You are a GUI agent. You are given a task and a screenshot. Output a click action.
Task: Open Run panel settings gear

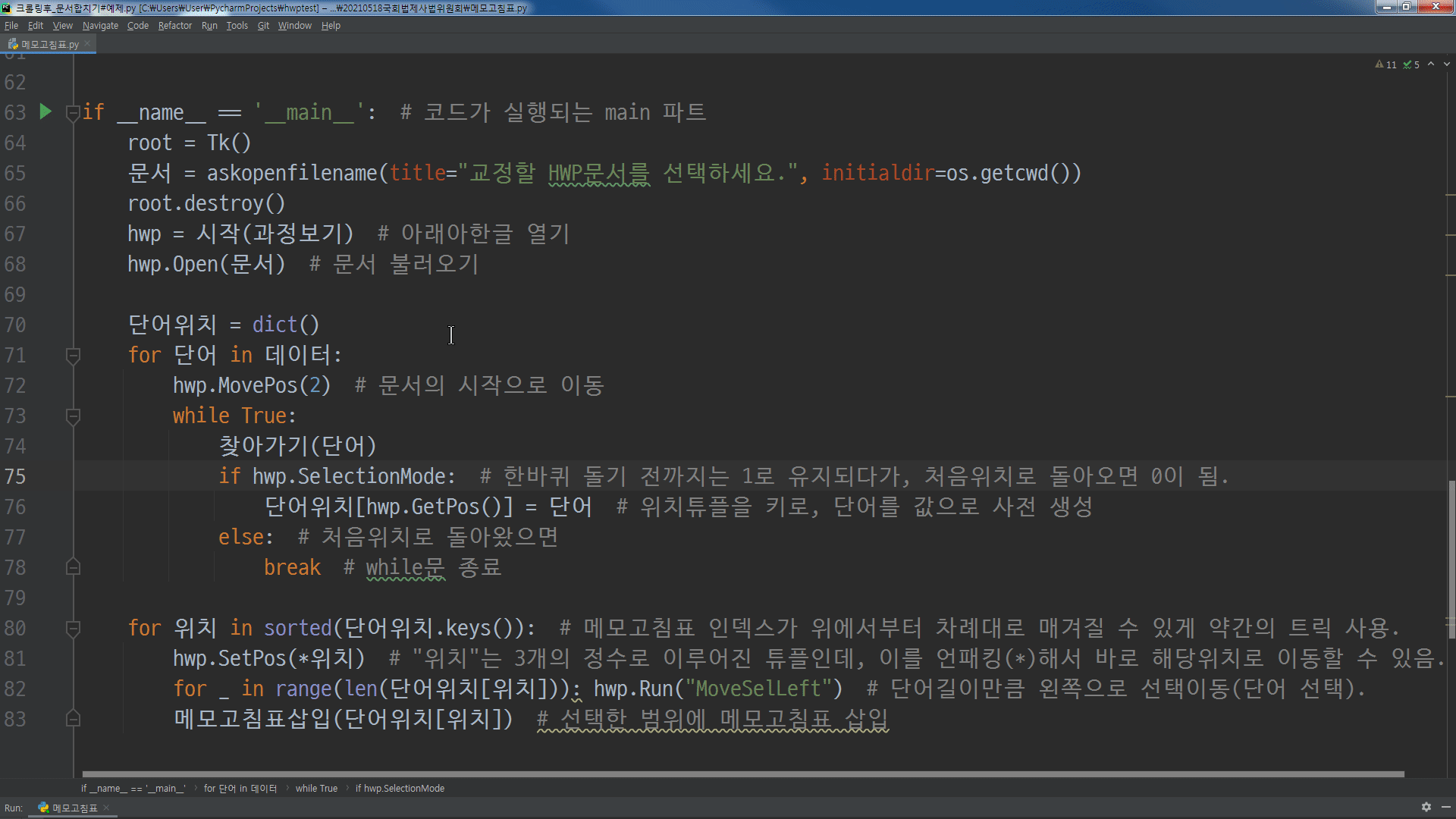click(x=1426, y=807)
